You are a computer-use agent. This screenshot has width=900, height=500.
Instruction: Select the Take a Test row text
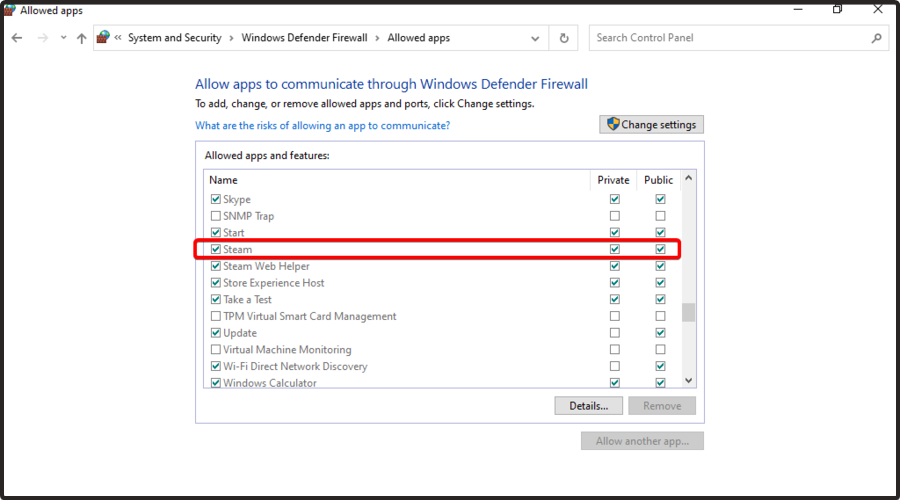(x=247, y=300)
